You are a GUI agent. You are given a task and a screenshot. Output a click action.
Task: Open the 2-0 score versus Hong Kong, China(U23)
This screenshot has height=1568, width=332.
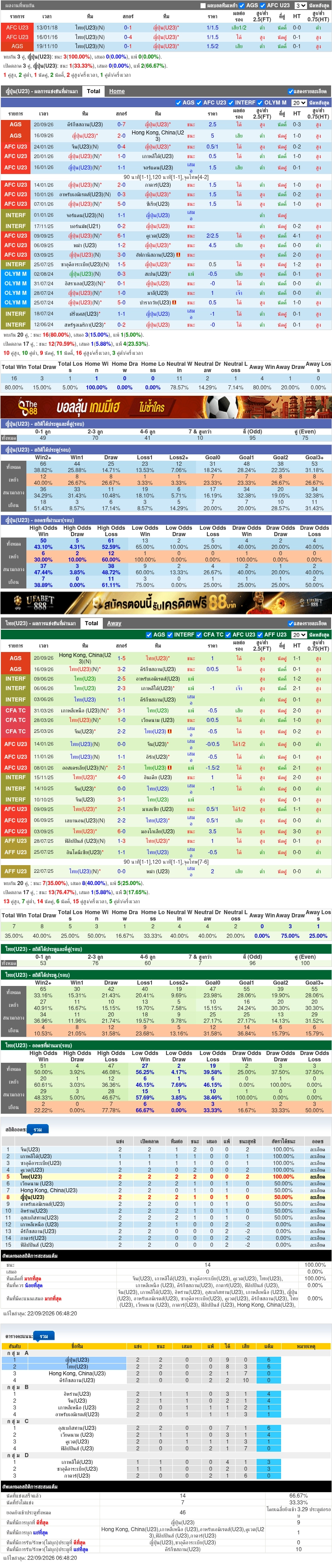coord(121,136)
